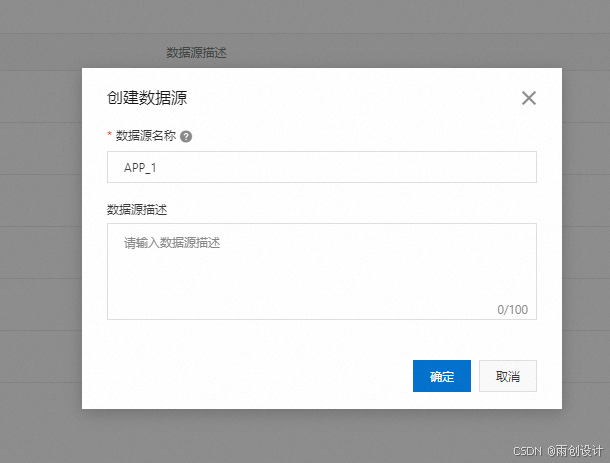Click the 数据源描述 column header behind the dialog
Image resolution: width=610 pixels, height=463 pixels.
(x=196, y=53)
